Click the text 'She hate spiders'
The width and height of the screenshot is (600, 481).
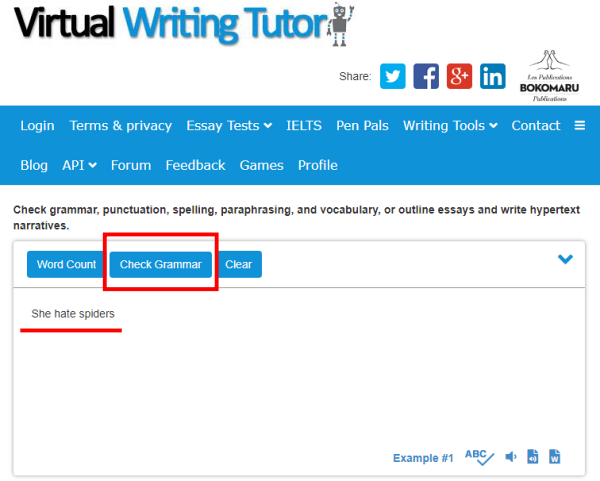(73, 314)
